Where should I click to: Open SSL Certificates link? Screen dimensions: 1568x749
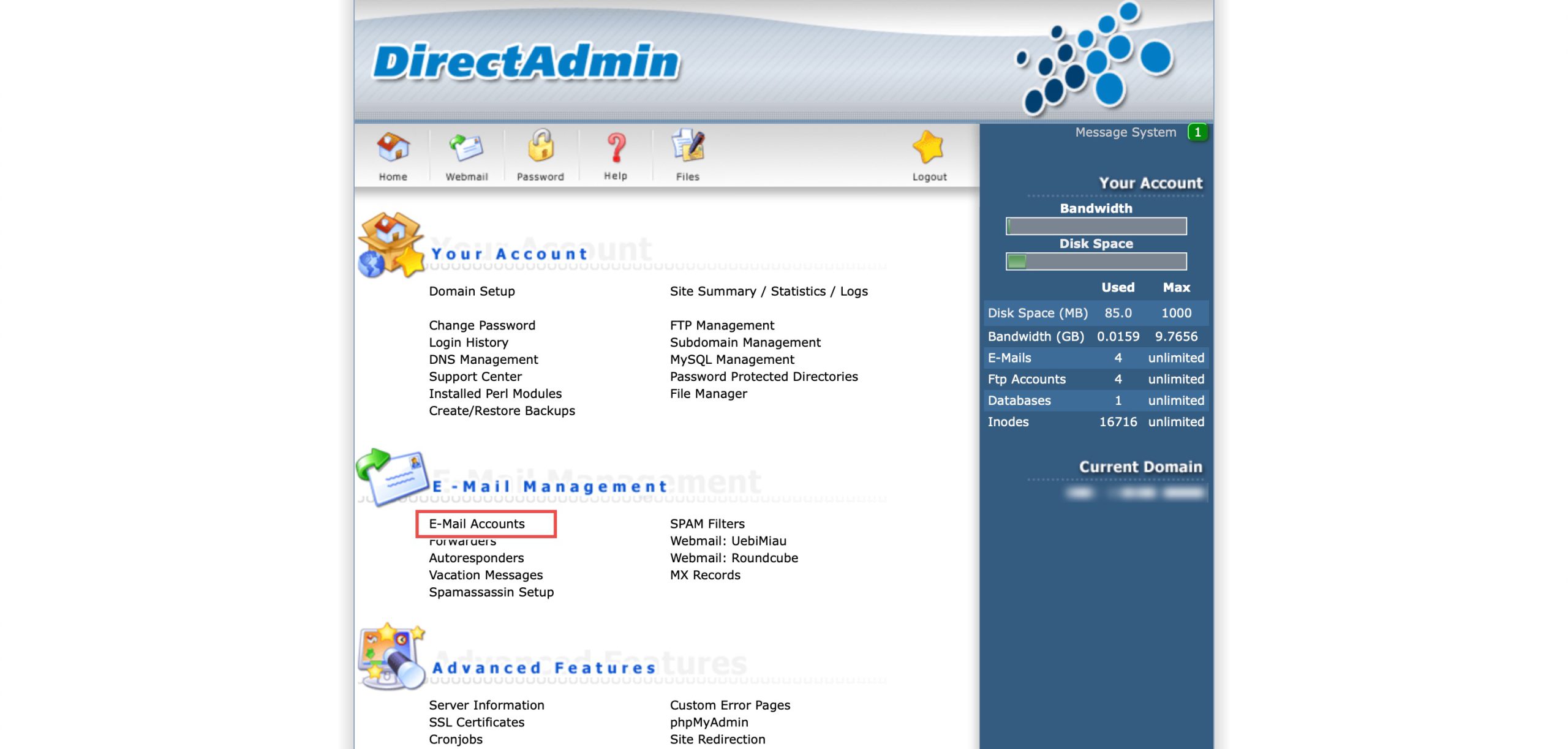477,722
